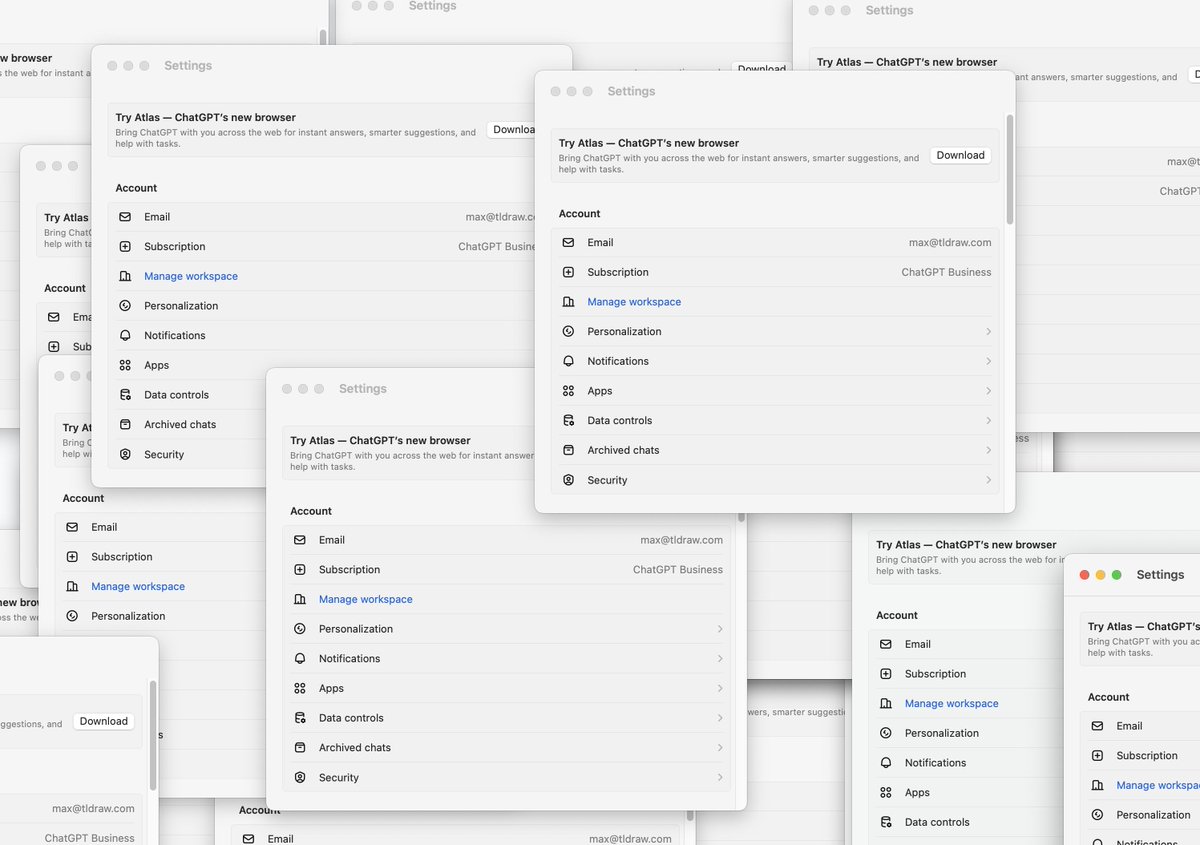Click Subscription icon in left window under Security list
1200x845 pixels.
[72, 557]
